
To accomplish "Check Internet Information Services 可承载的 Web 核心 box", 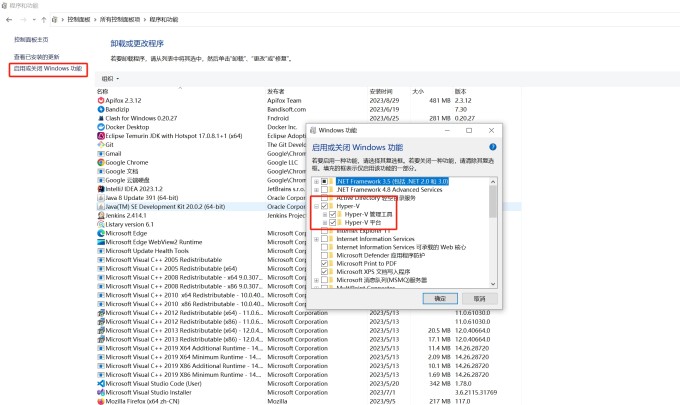I will [324, 247].
